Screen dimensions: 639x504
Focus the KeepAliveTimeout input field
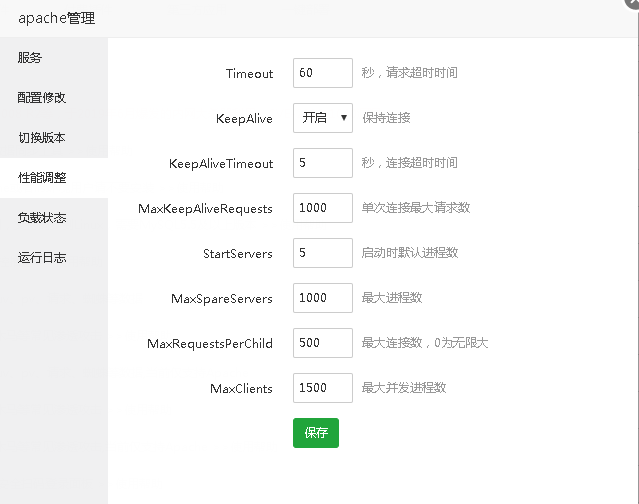pos(323,163)
